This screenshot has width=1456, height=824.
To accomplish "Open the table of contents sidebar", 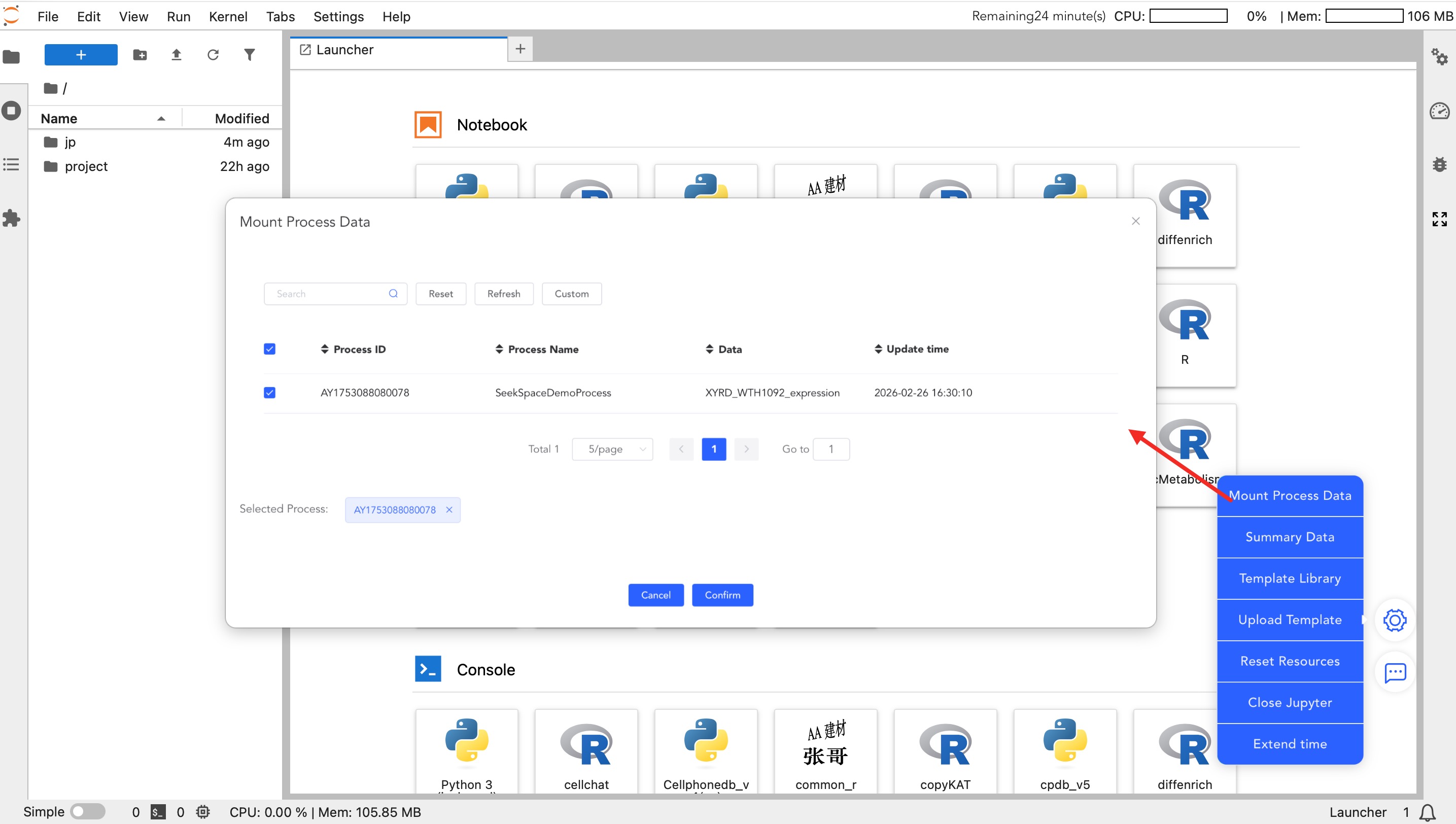I will (x=11, y=165).
